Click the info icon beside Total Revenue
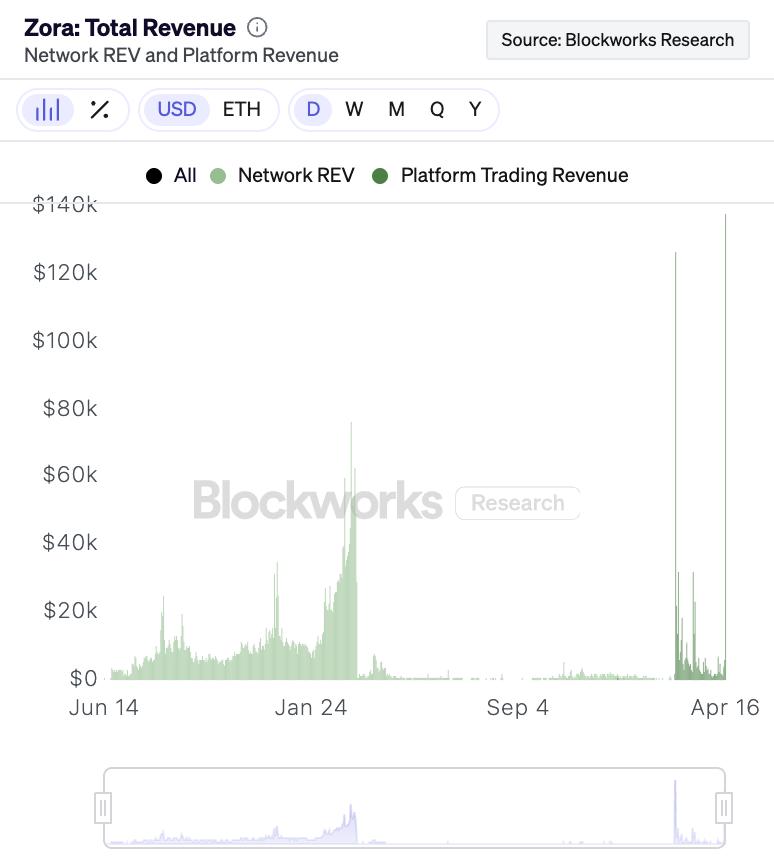Image resolution: width=774 pixels, height=856 pixels. [x=257, y=28]
